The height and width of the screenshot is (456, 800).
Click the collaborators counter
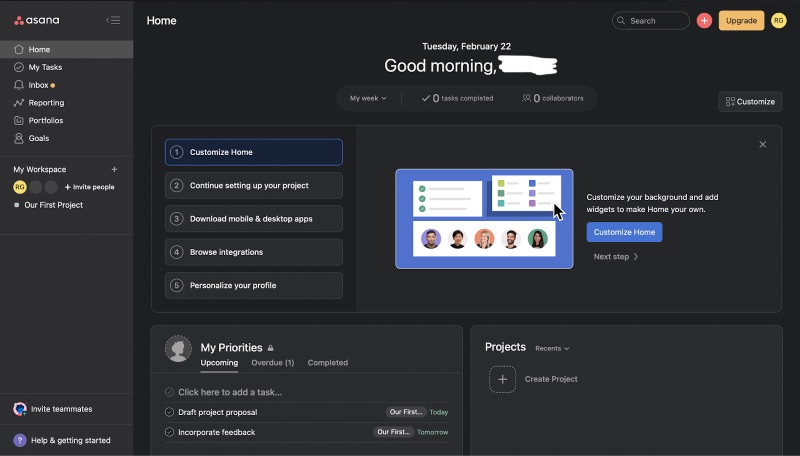point(553,98)
